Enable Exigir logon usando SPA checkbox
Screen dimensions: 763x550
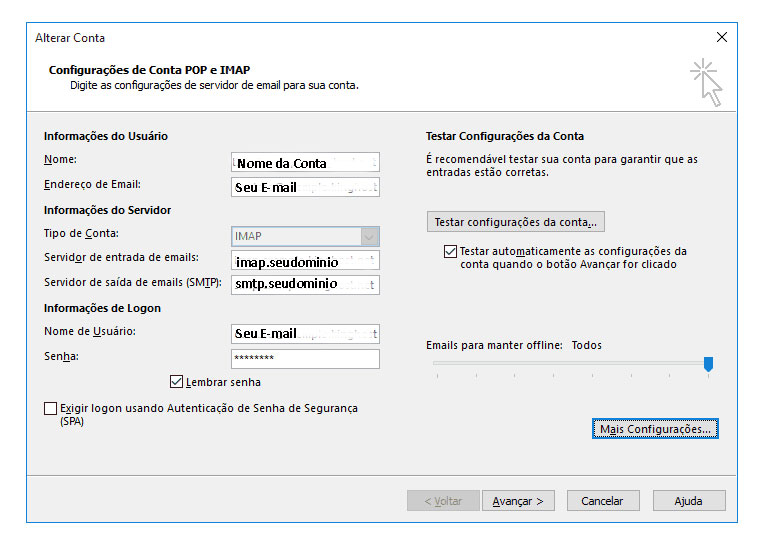pos(51,409)
